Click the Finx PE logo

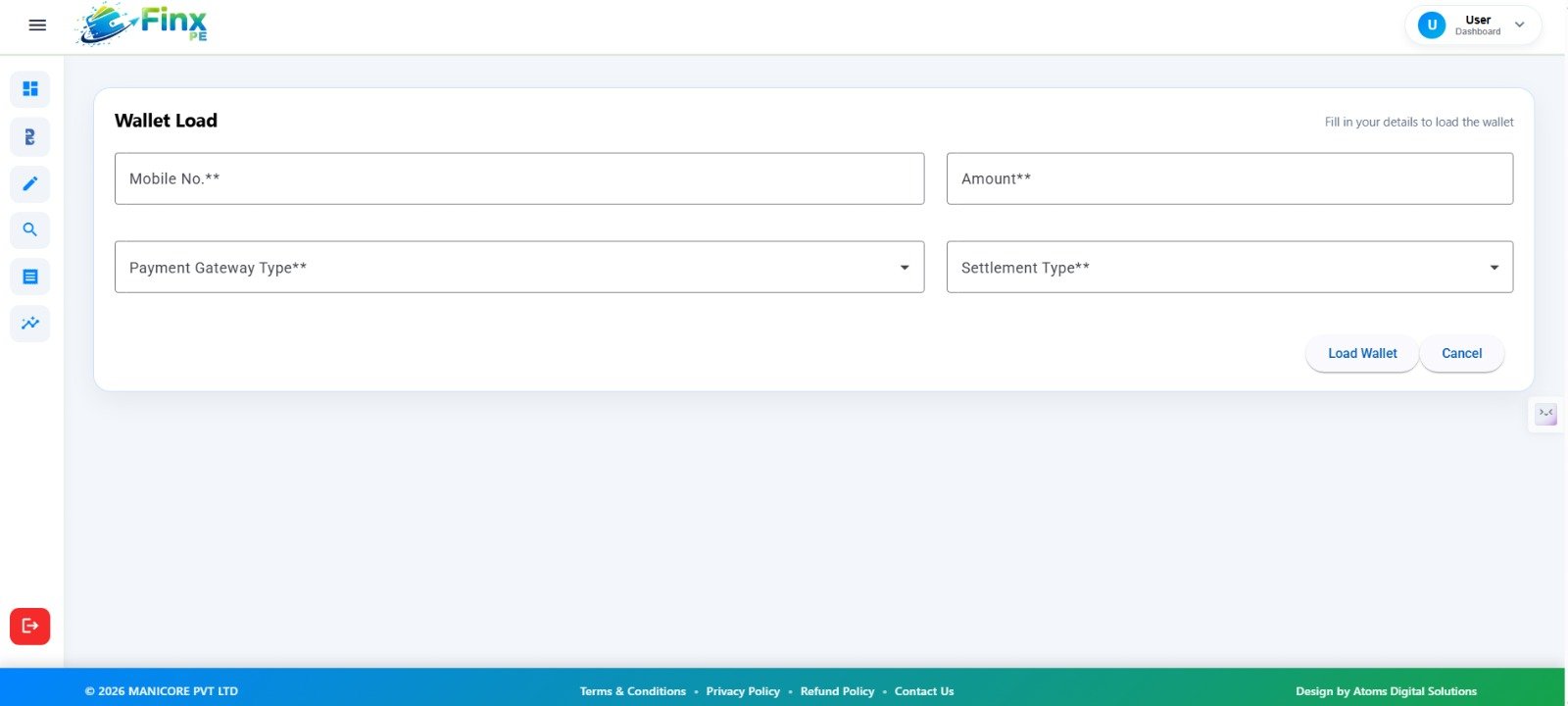point(143,25)
